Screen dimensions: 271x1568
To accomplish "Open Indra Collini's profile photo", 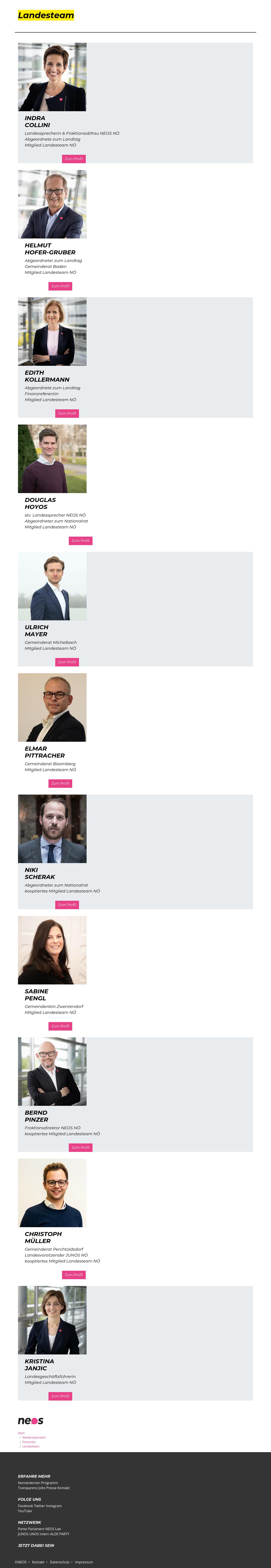I will (x=52, y=77).
